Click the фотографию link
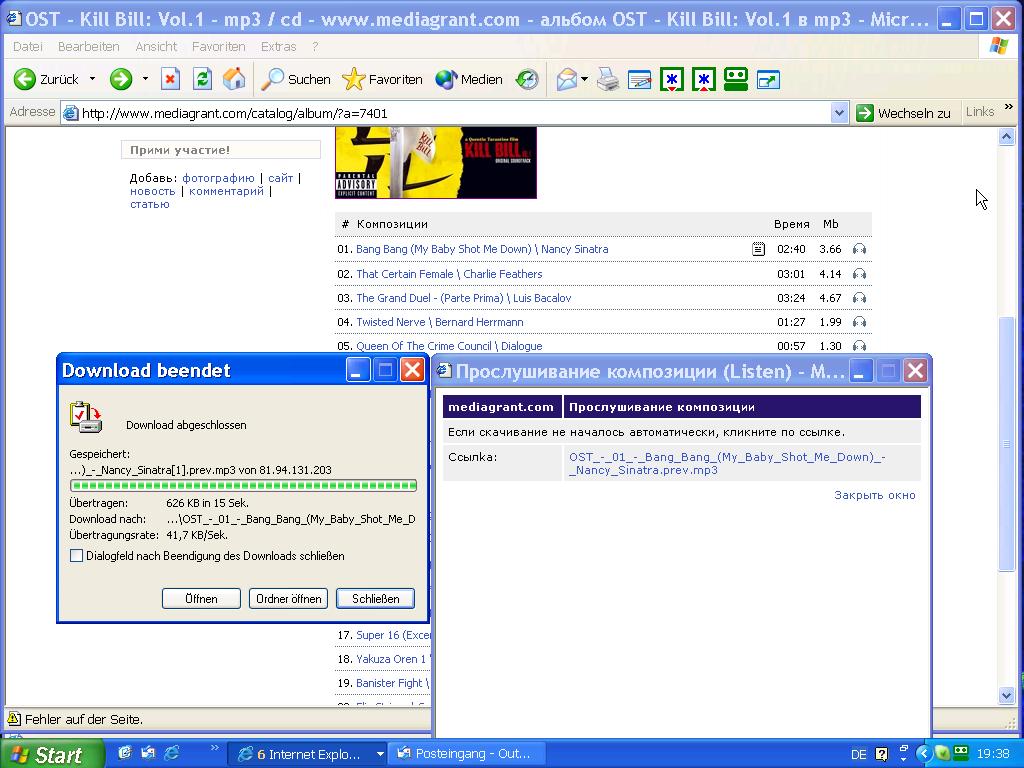The image size is (1024, 768). coord(218,178)
